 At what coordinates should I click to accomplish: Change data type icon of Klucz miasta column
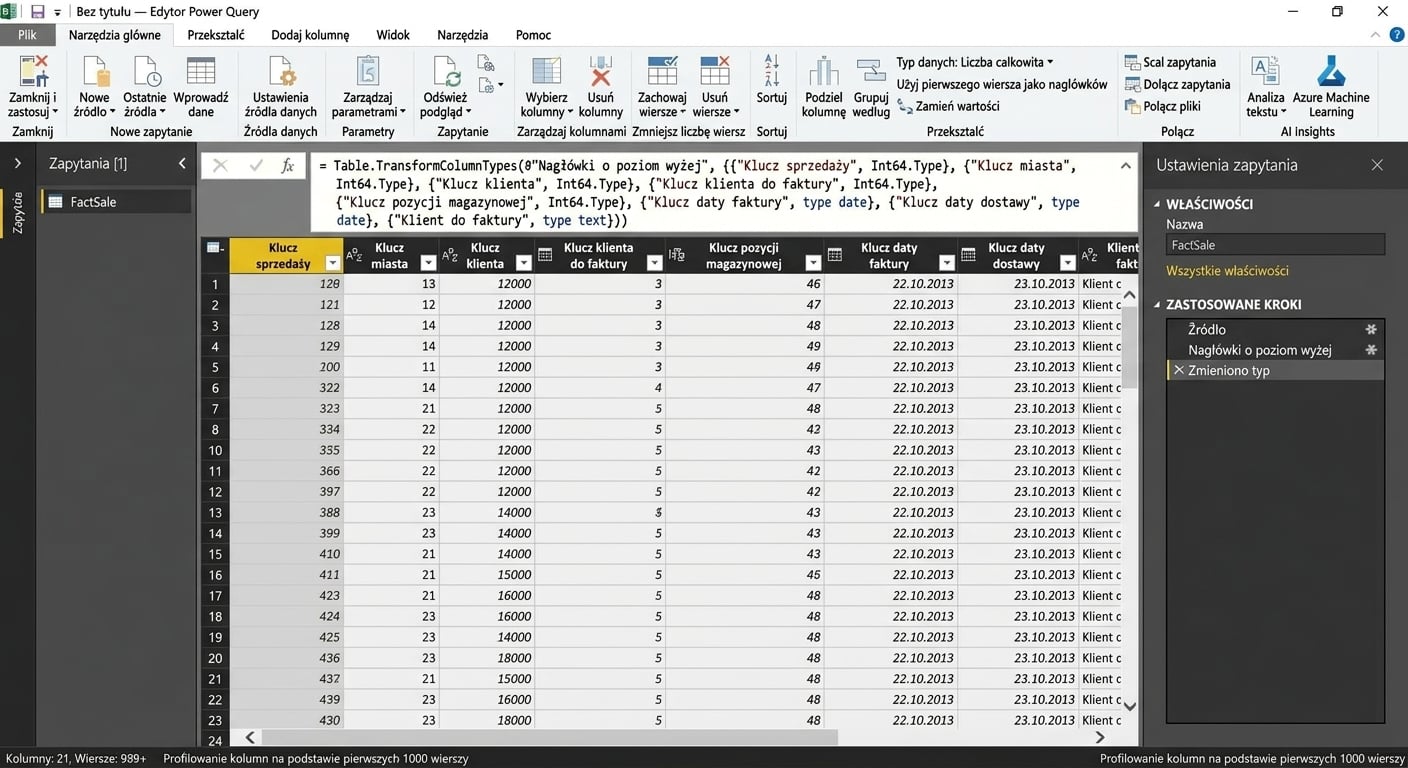[354, 256]
